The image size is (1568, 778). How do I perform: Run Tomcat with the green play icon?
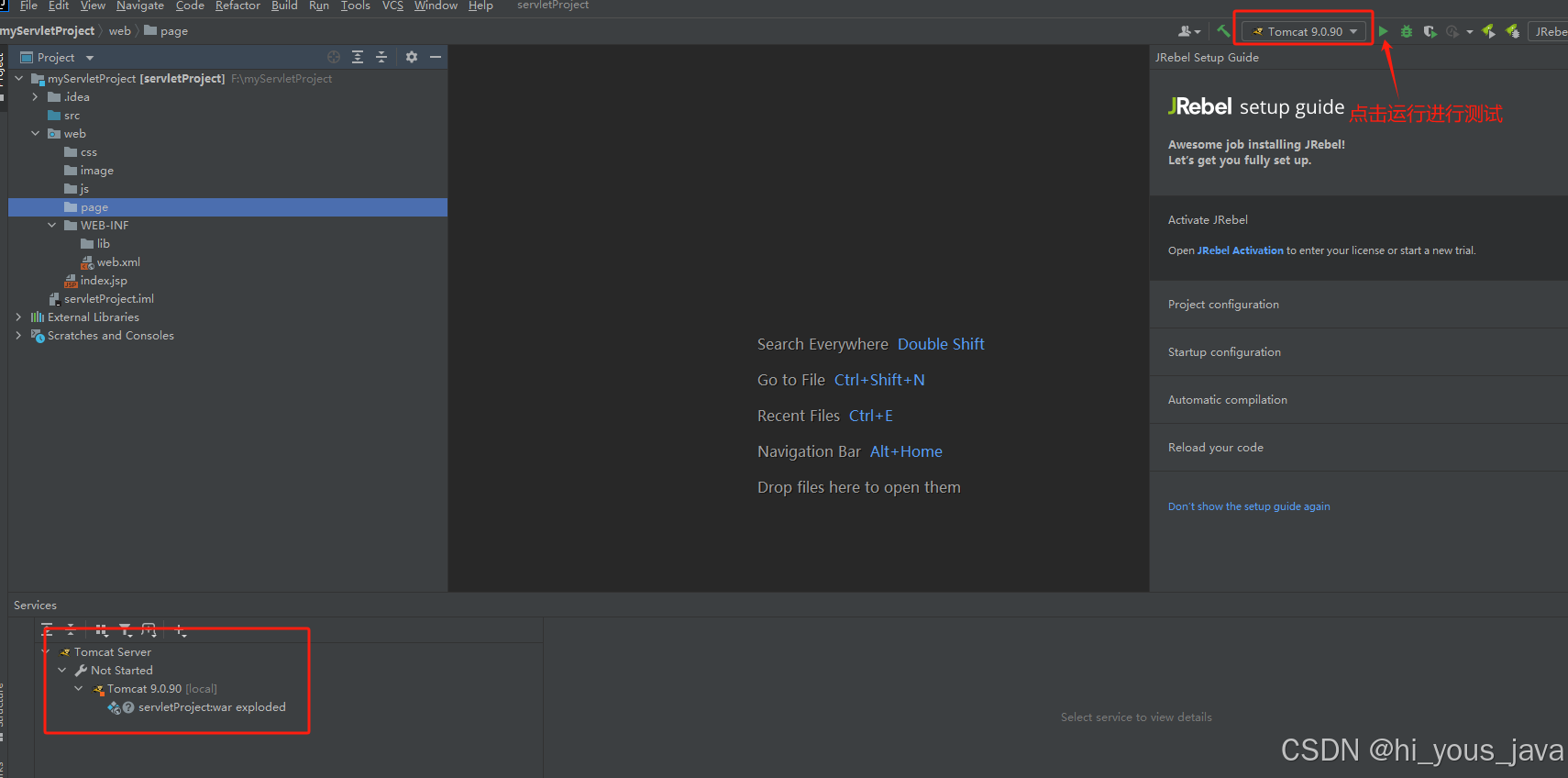coord(1383,31)
